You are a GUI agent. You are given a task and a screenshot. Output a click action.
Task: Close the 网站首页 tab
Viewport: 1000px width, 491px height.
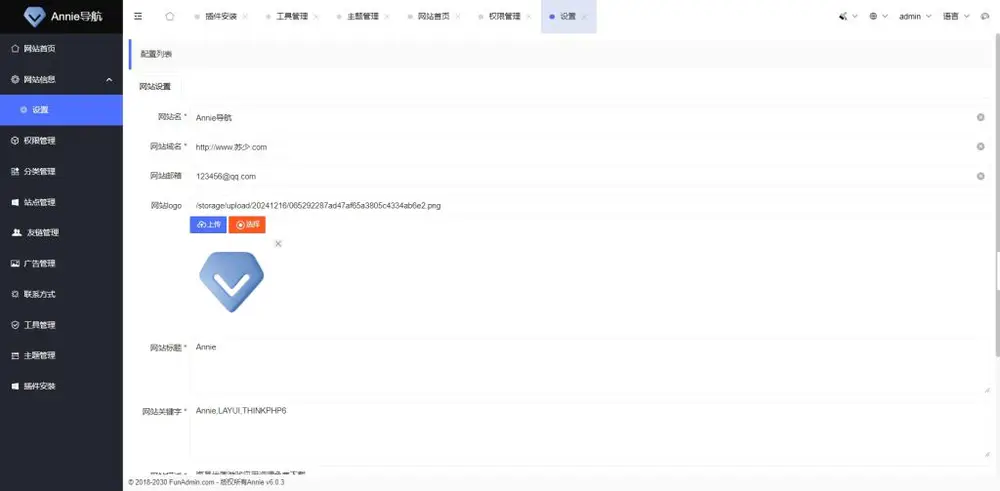click(458, 17)
